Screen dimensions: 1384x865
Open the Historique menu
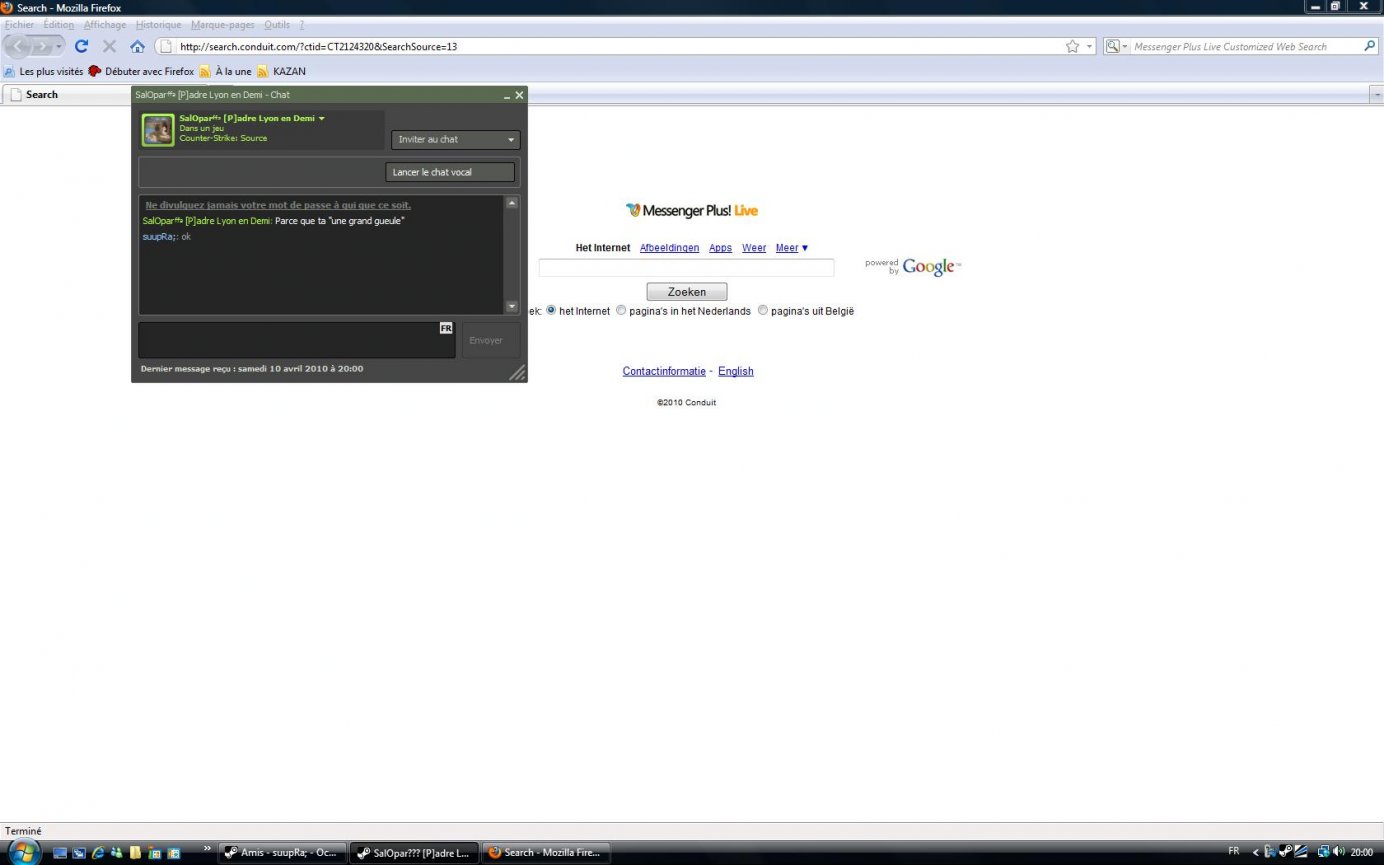click(x=158, y=25)
